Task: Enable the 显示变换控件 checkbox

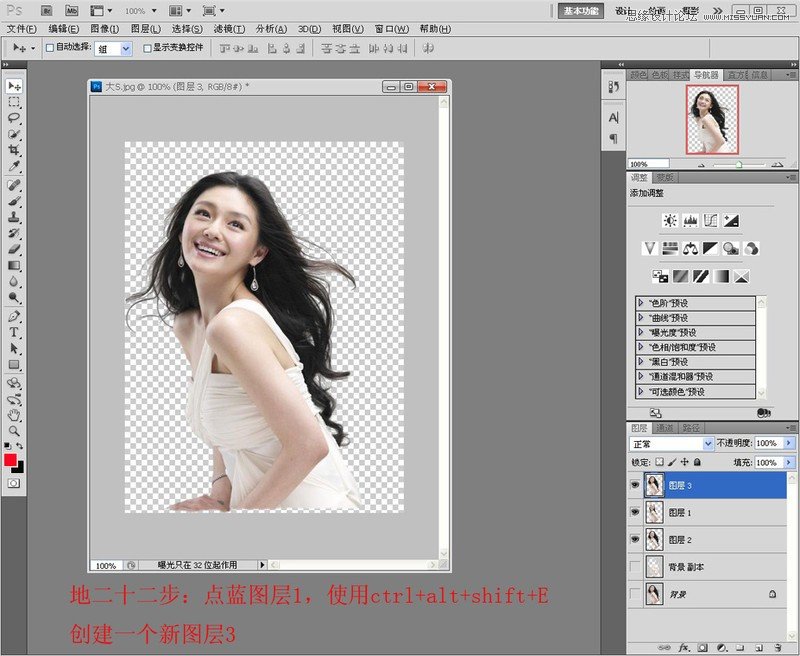Action: (x=147, y=49)
